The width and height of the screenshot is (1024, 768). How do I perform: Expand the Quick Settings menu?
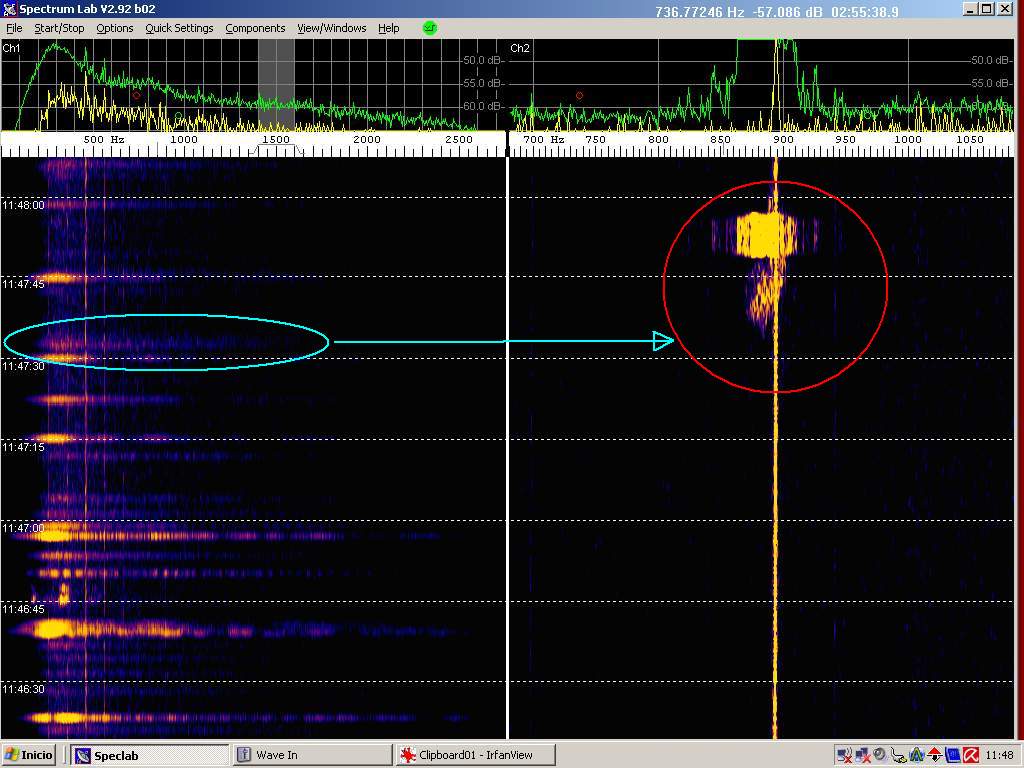pos(179,28)
